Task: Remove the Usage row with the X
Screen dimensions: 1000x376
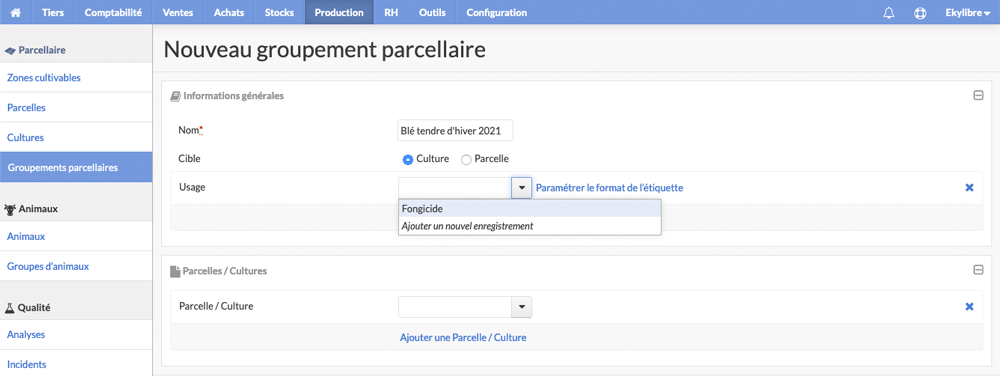Action: [x=969, y=187]
